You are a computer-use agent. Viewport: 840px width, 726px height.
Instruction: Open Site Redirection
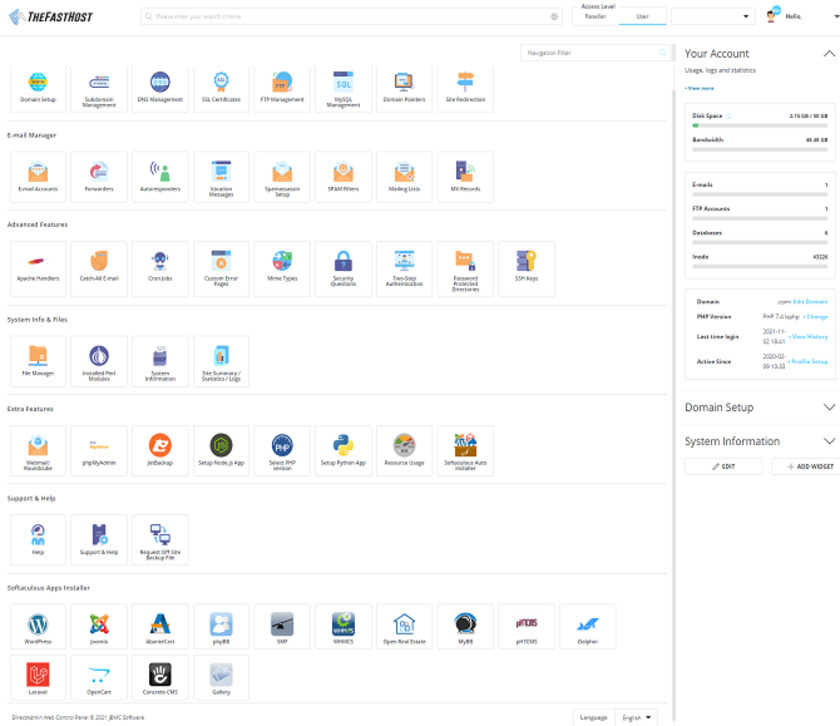[466, 89]
